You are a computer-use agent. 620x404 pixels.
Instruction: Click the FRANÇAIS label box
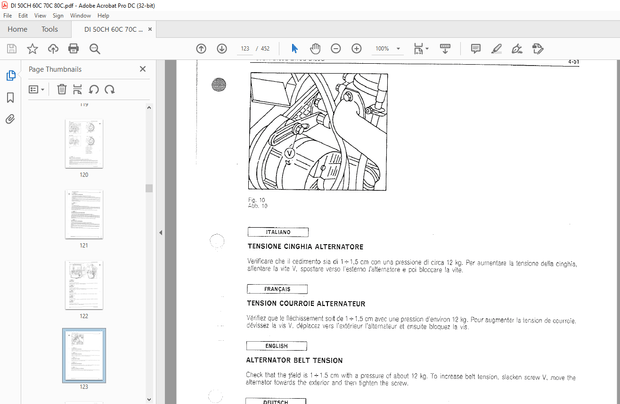click(277, 289)
